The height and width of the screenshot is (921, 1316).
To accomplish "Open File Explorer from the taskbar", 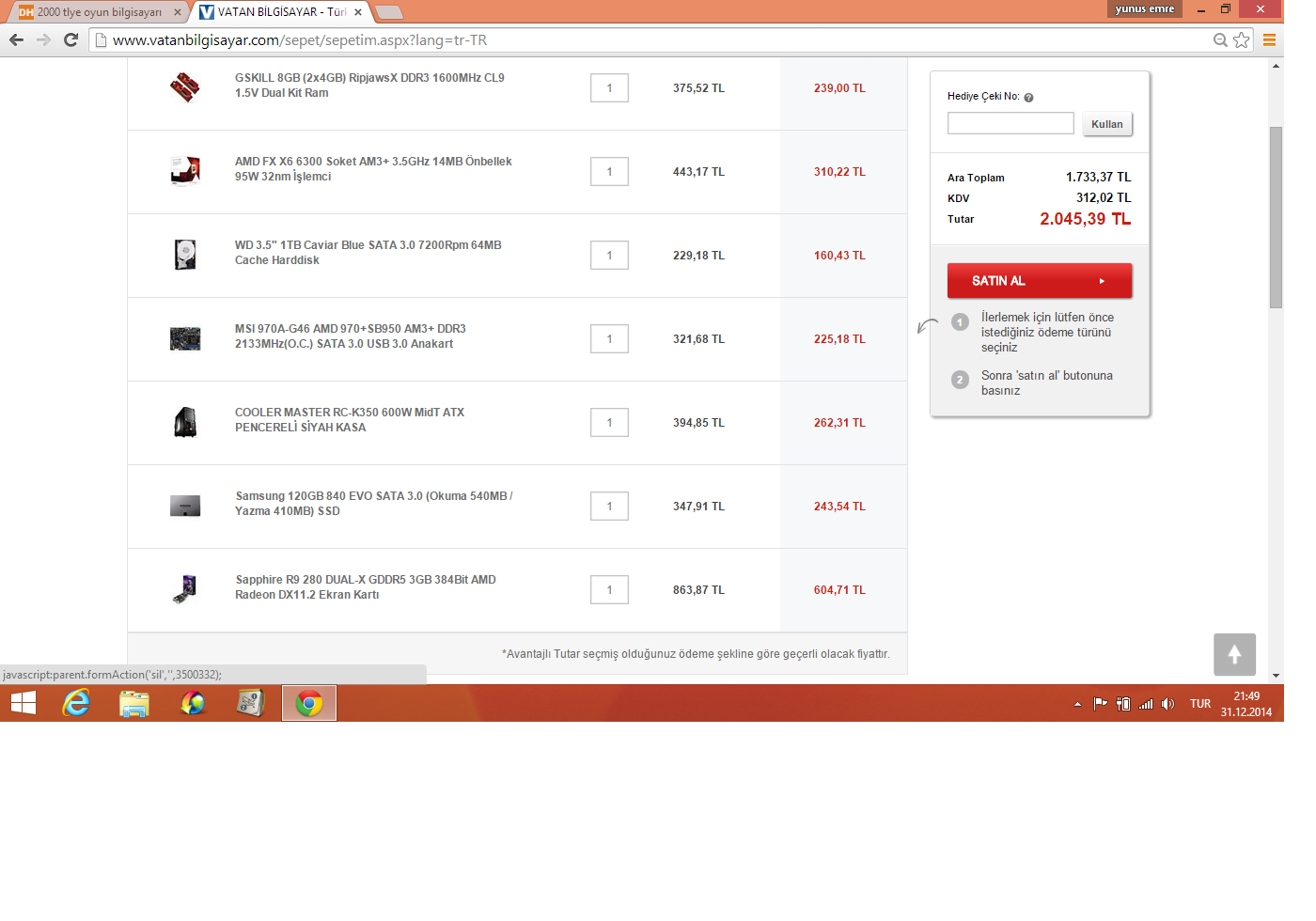I will 134,703.
